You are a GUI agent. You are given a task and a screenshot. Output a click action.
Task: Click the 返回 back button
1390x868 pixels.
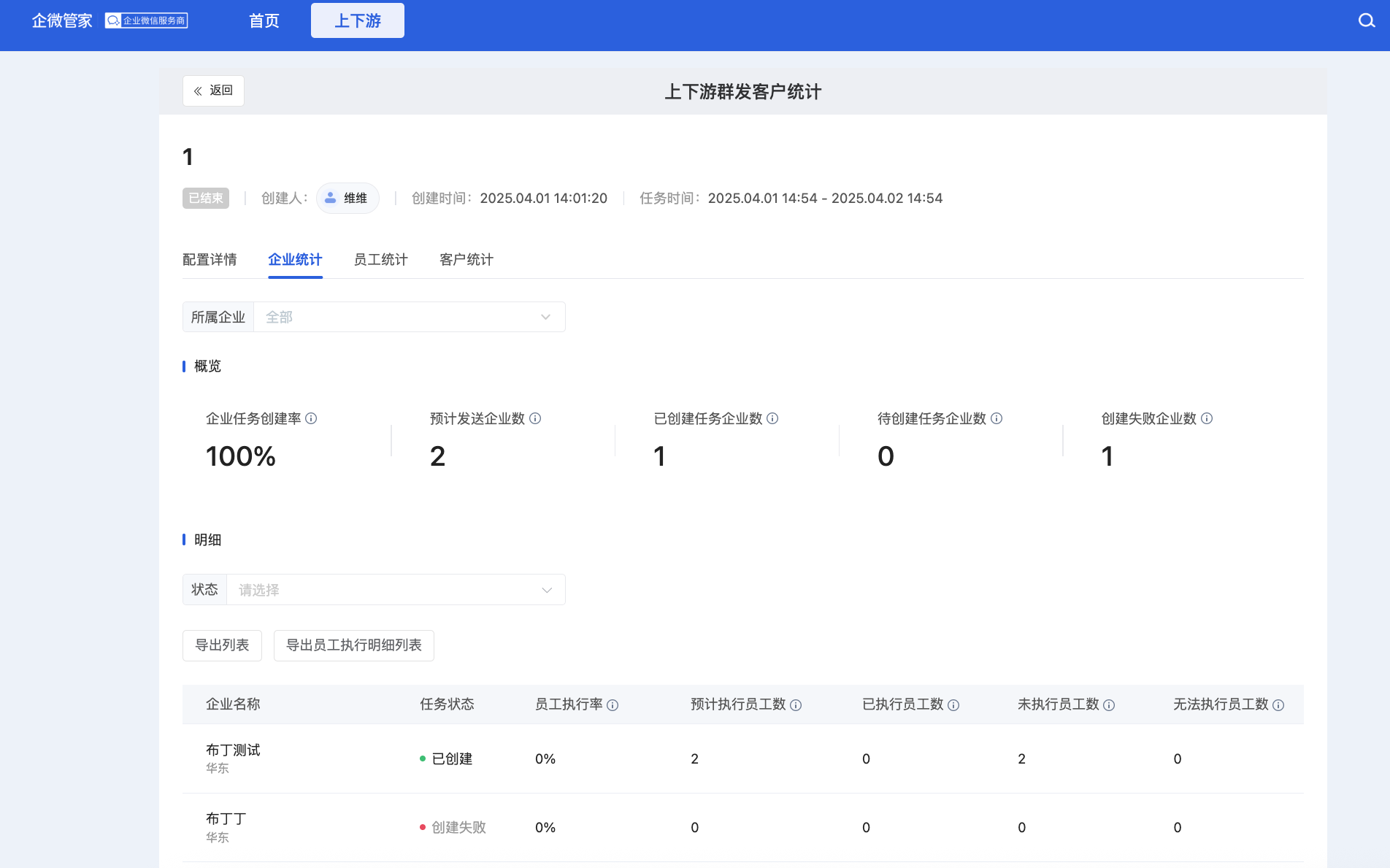[213, 91]
